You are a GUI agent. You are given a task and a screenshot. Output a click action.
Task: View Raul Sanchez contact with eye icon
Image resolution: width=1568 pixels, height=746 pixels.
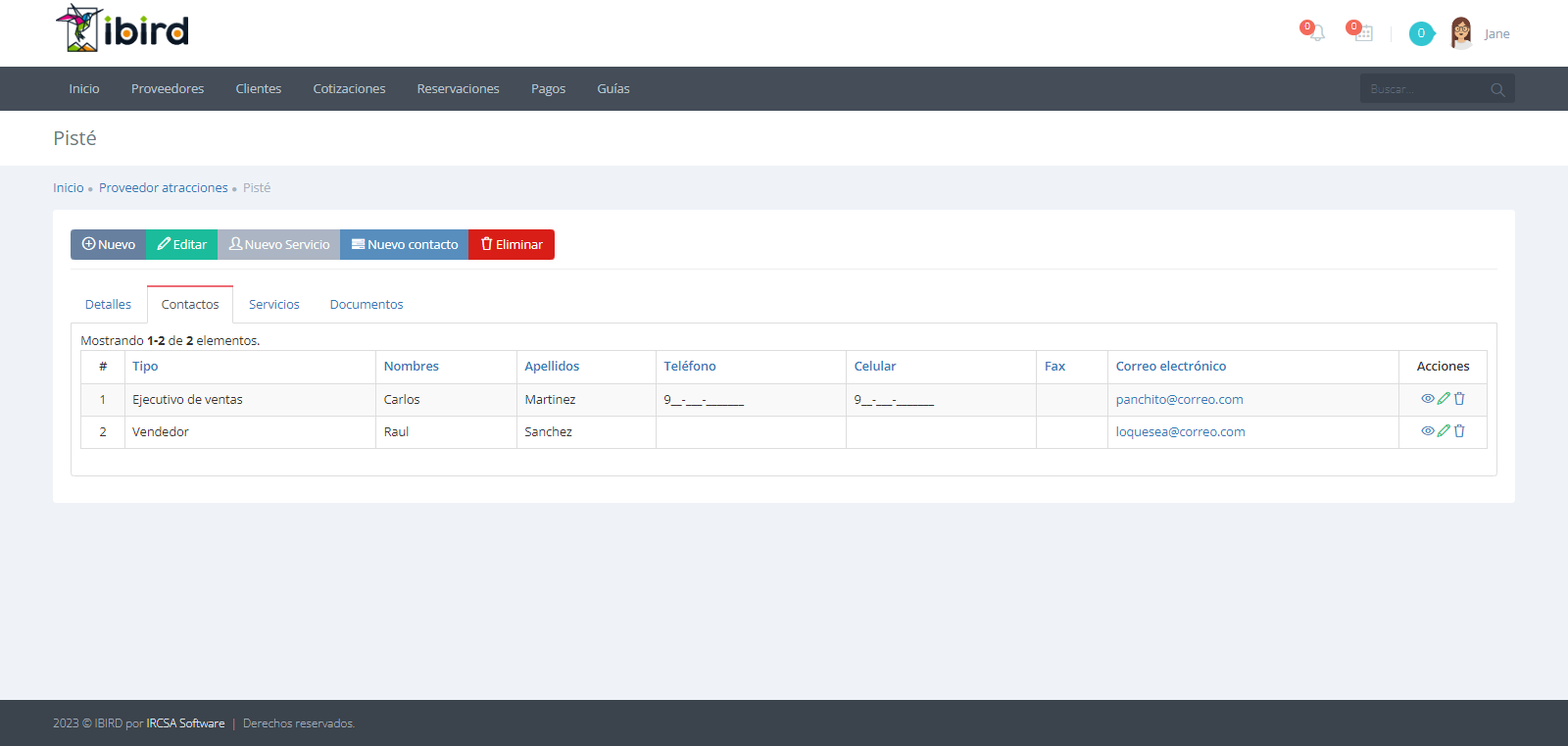1428,431
